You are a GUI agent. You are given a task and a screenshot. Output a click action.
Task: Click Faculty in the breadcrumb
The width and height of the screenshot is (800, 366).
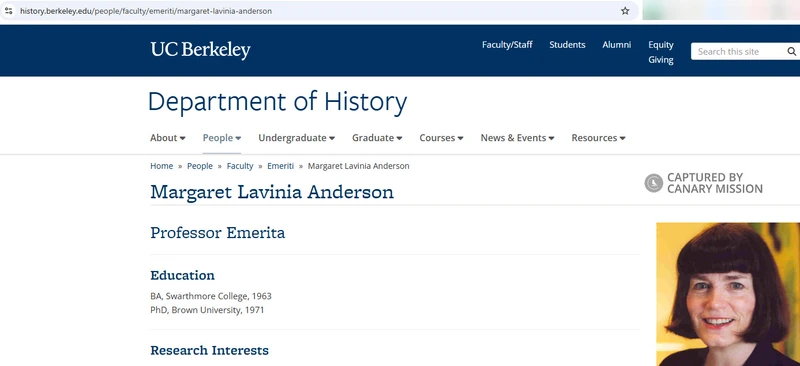coord(240,166)
